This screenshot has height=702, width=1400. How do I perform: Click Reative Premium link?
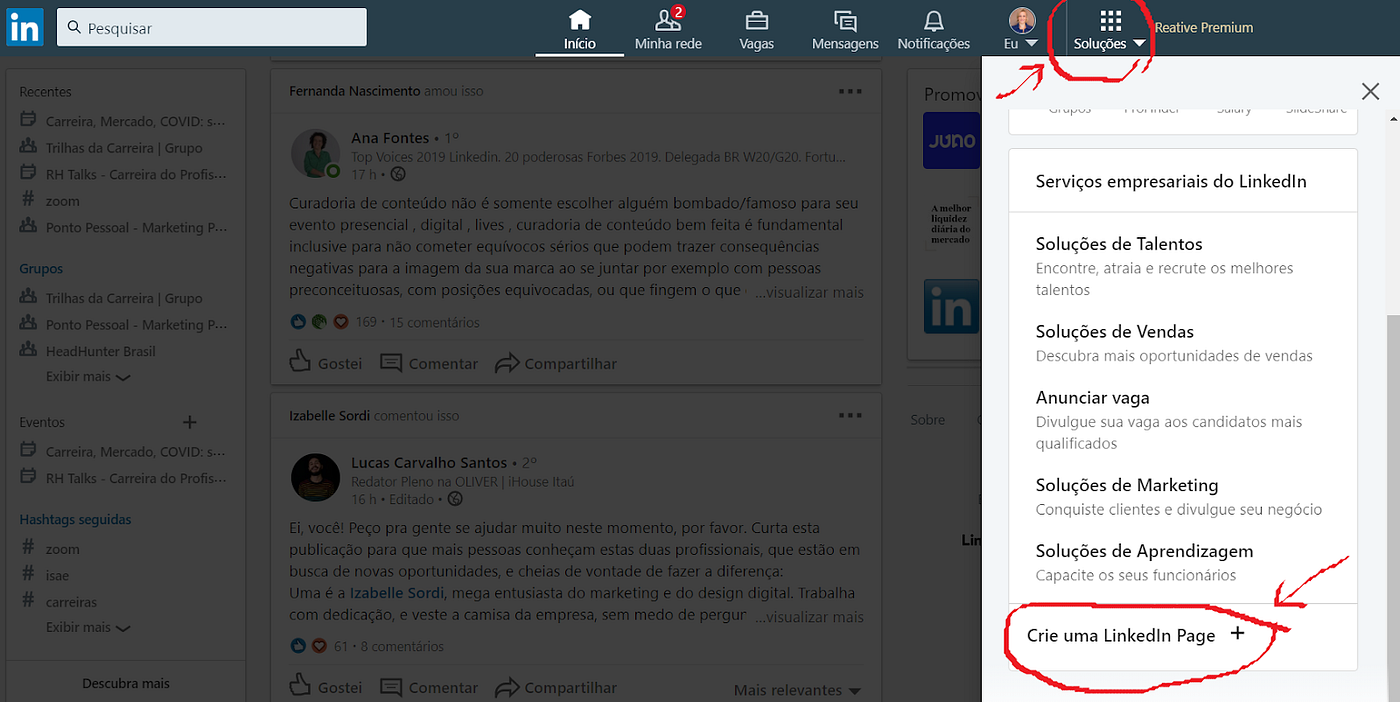pos(1203,28)
